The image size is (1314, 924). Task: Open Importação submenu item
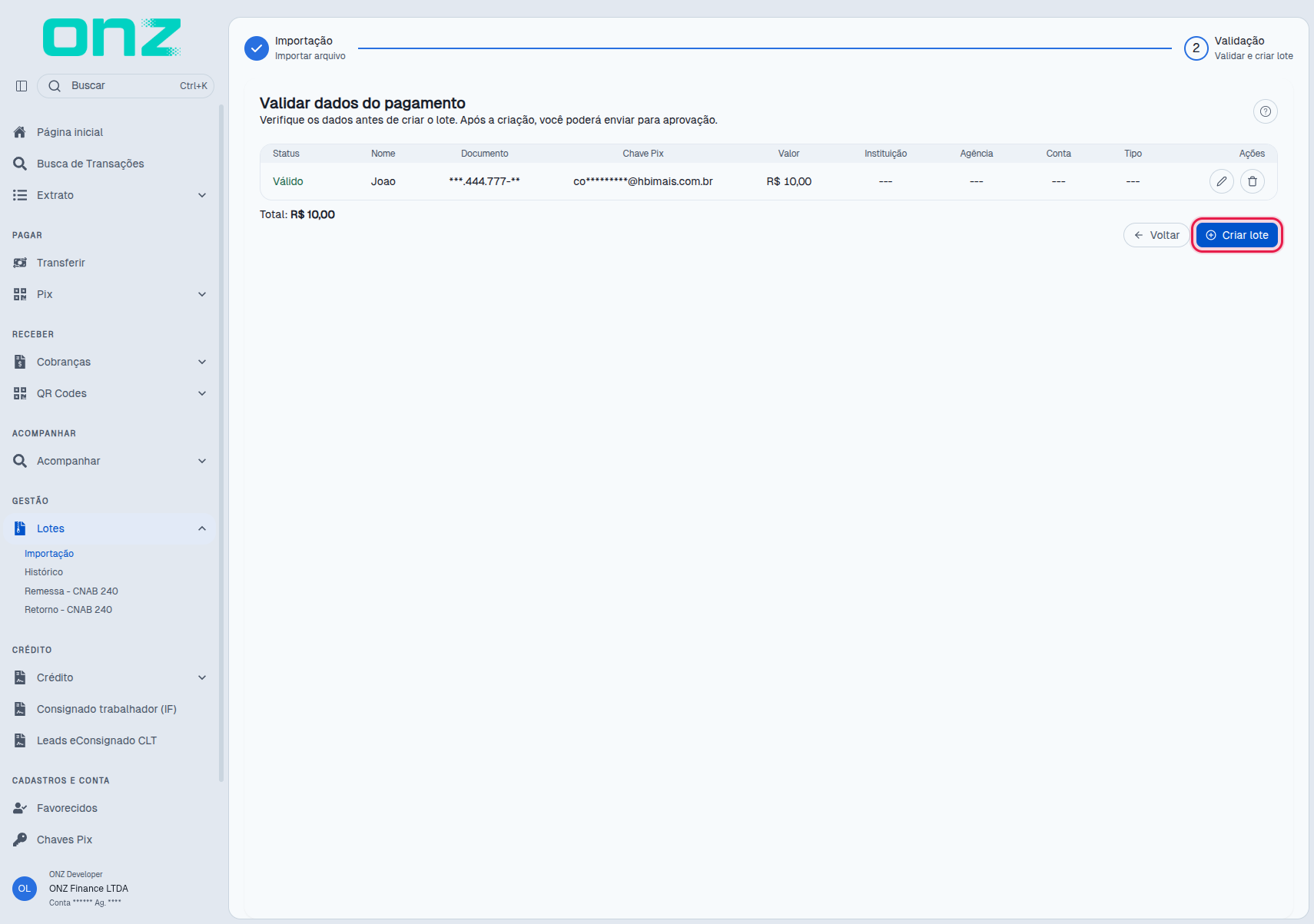pyautogui.click(x=49, y=554)
